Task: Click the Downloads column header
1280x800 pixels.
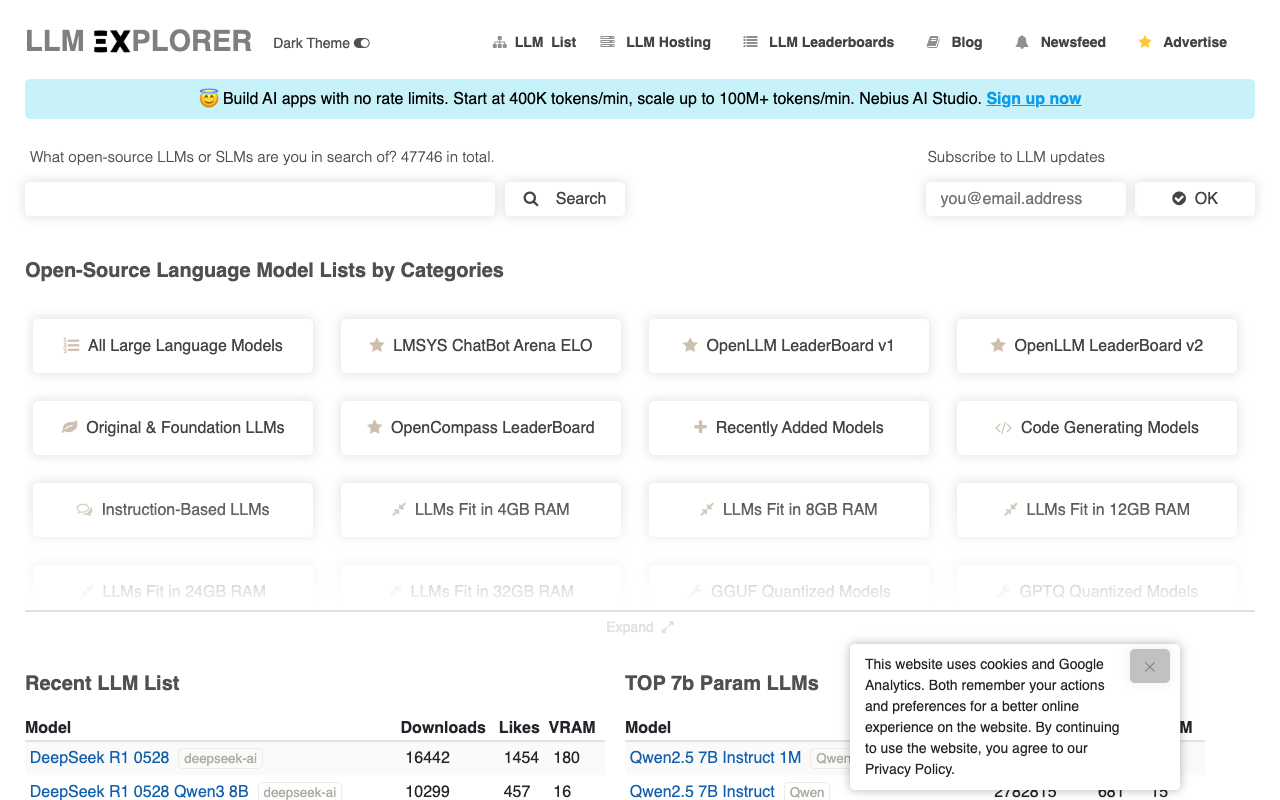Action: [x=443, y=727]
